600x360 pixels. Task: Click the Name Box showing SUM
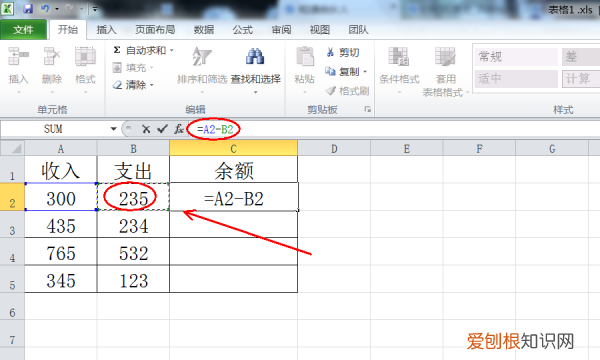coord(54,129)
